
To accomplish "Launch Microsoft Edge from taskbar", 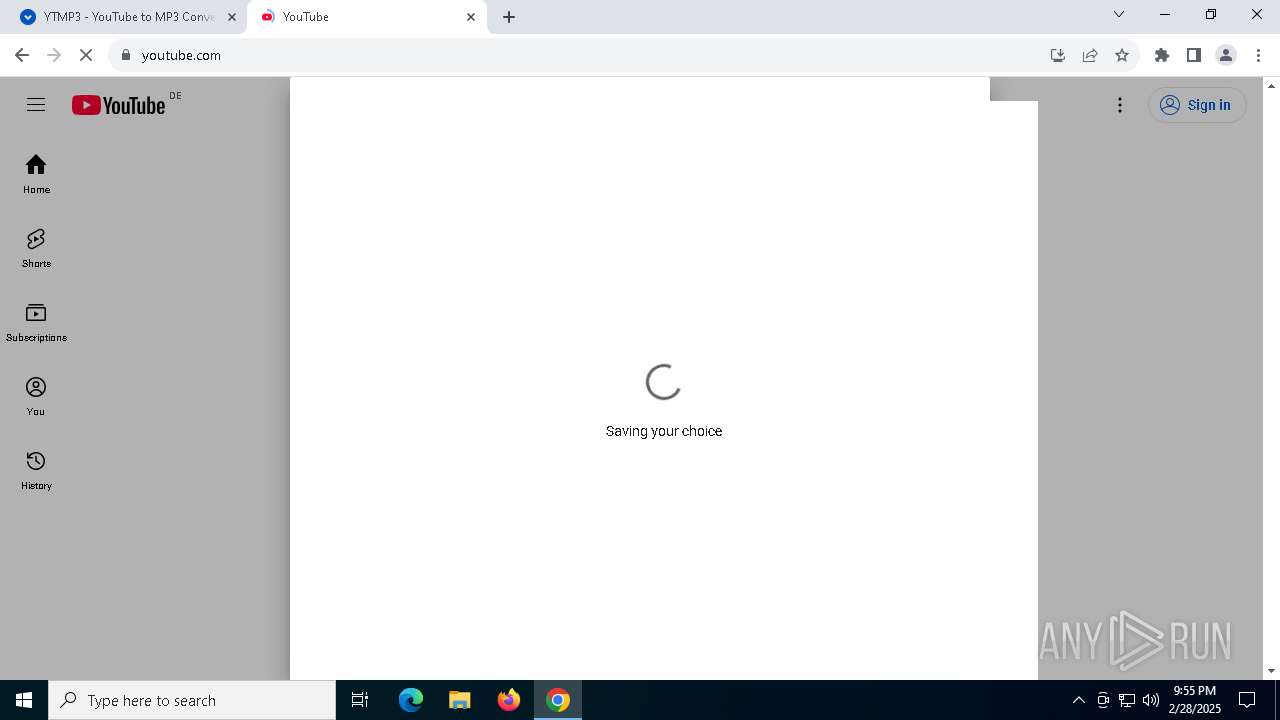I will coord(411,700).
